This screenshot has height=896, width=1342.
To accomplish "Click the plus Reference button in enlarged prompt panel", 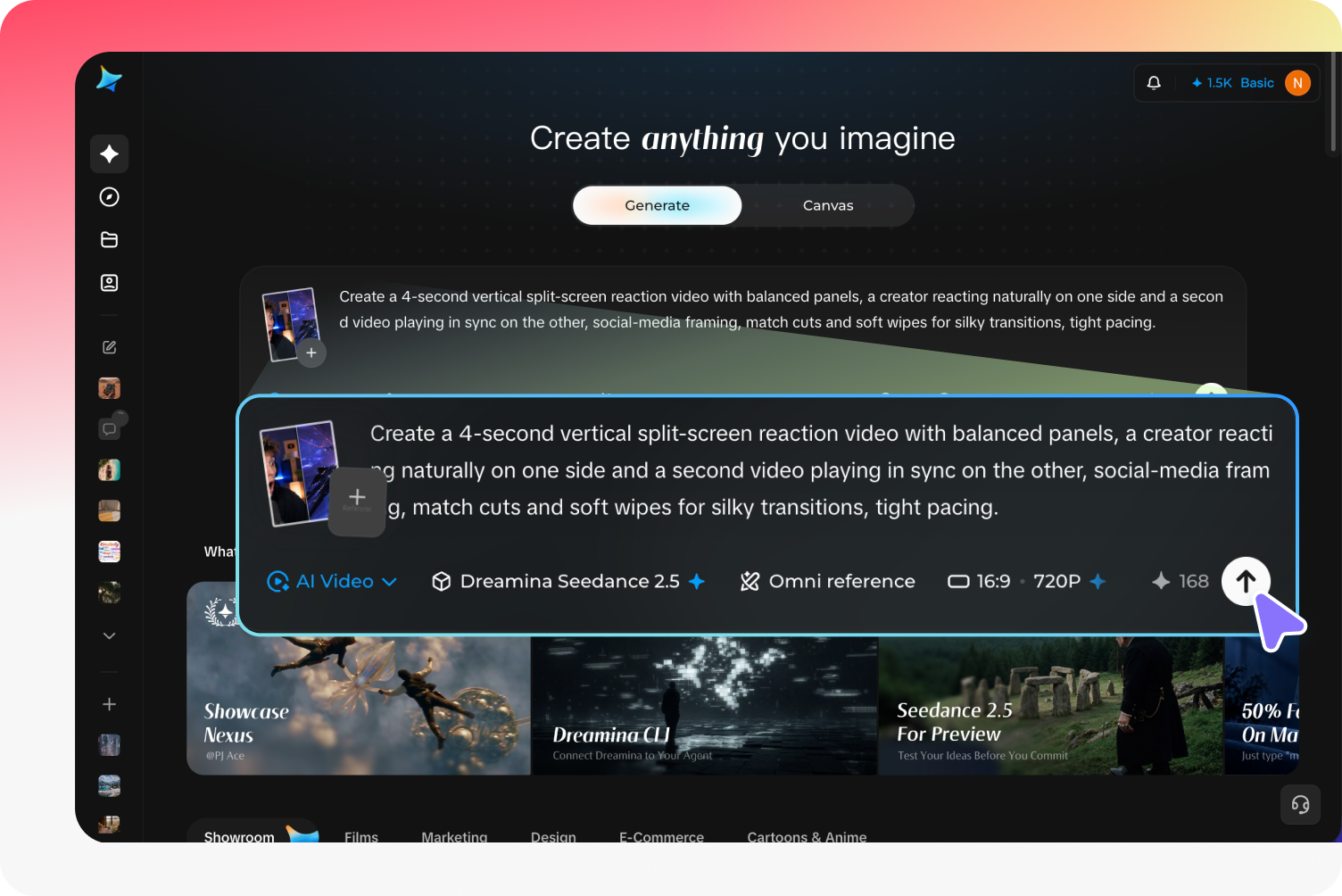I will click(x=357, y=502).
